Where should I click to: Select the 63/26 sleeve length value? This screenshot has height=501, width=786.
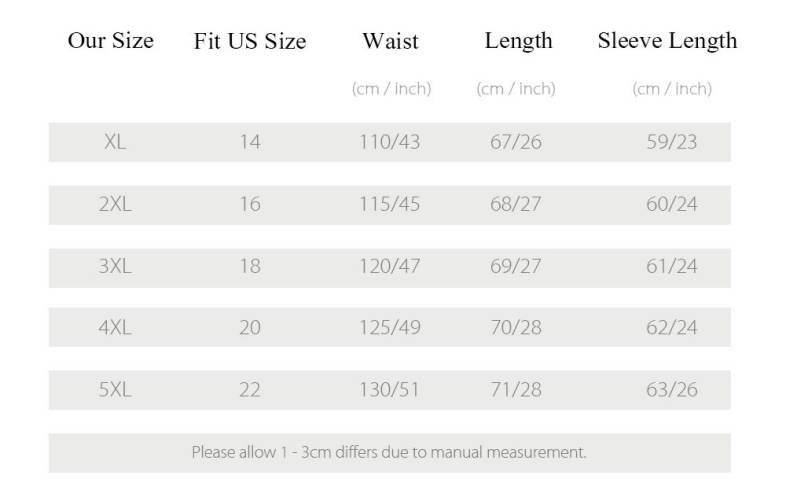(x=671, y=389)
